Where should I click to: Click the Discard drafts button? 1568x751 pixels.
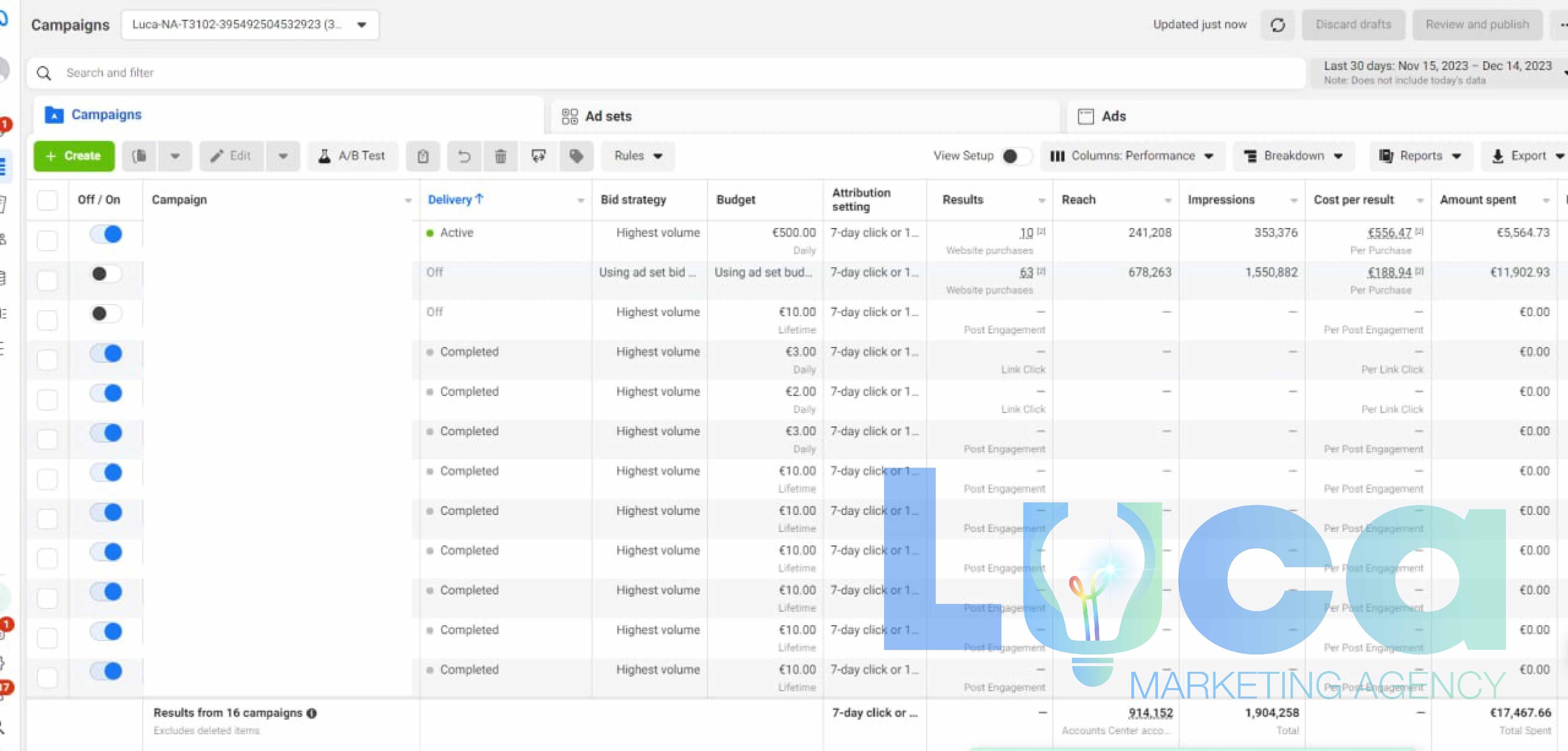coord(1353,25)
